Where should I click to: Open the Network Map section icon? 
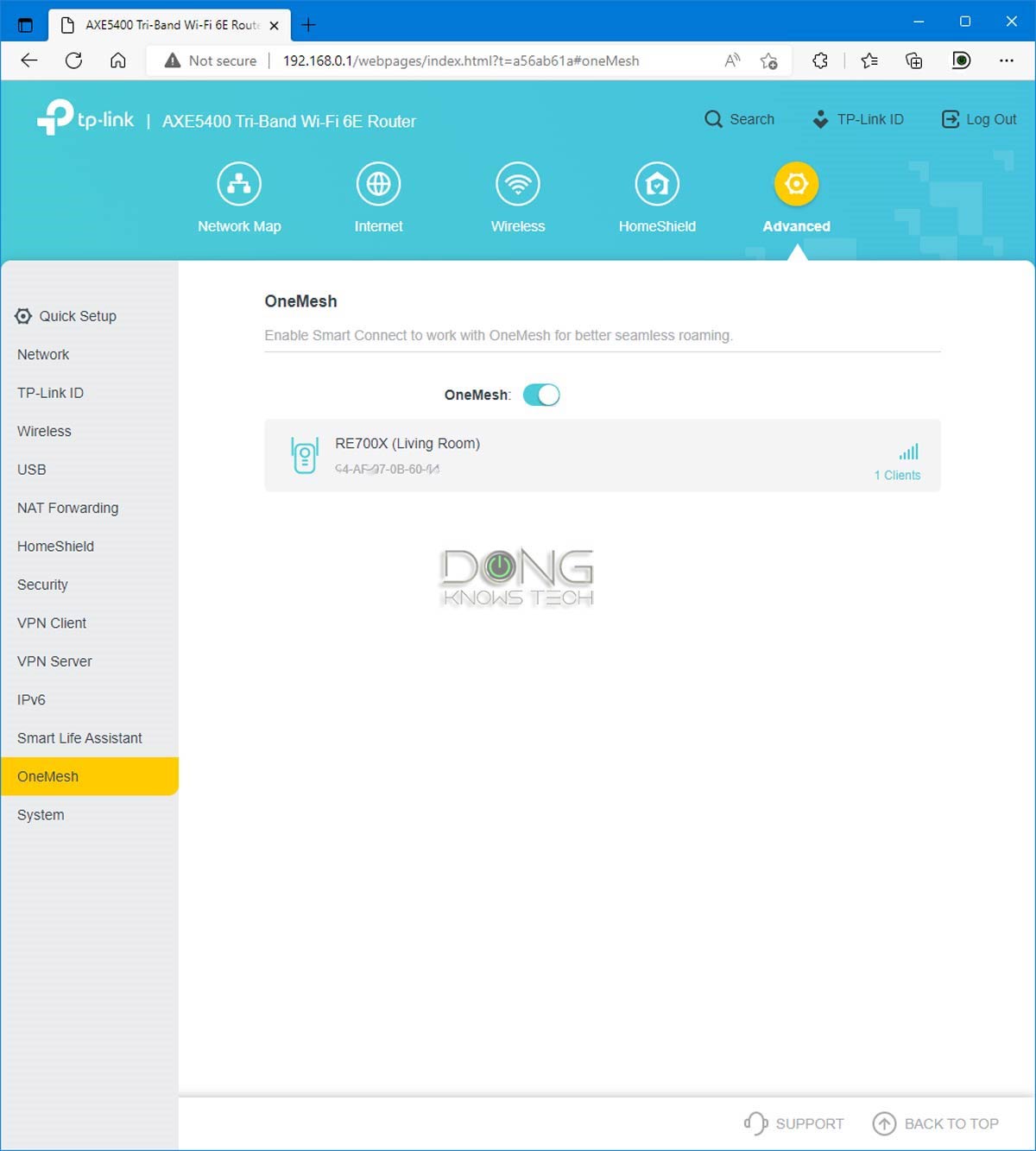[x=239, y=184]
